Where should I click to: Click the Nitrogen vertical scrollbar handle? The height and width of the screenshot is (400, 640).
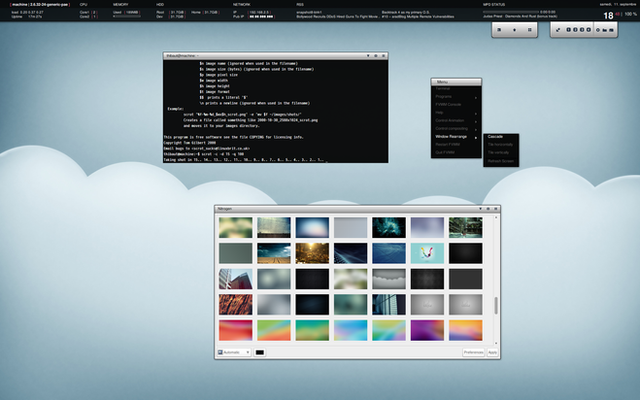click(x=495, y=307)
